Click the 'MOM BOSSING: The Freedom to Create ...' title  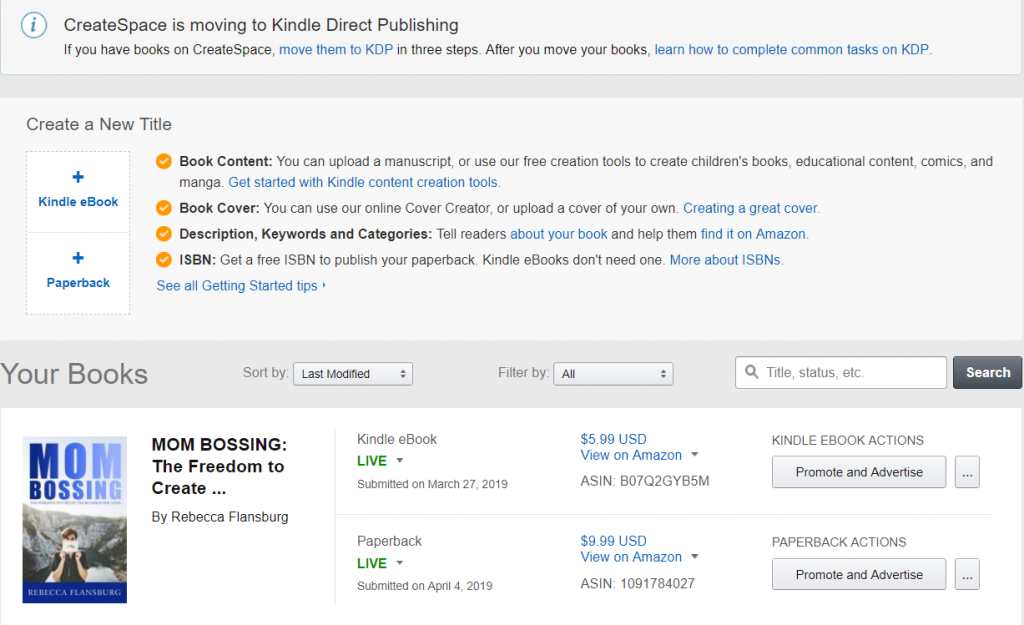(x=219, y=466)
